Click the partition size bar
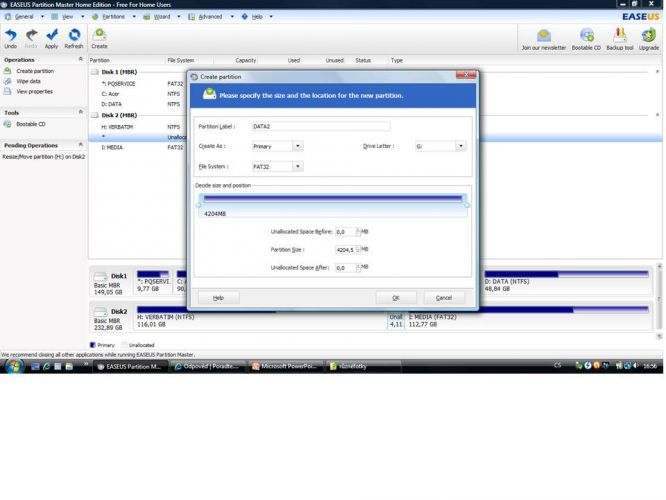 point(333,198)
